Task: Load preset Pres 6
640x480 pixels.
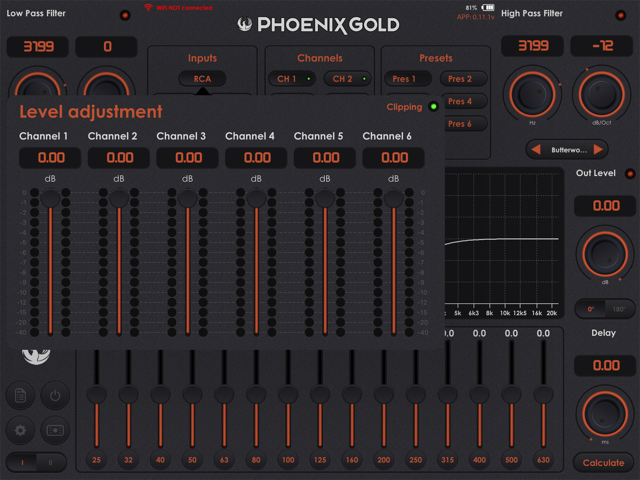Action: (x=465, y=124)
